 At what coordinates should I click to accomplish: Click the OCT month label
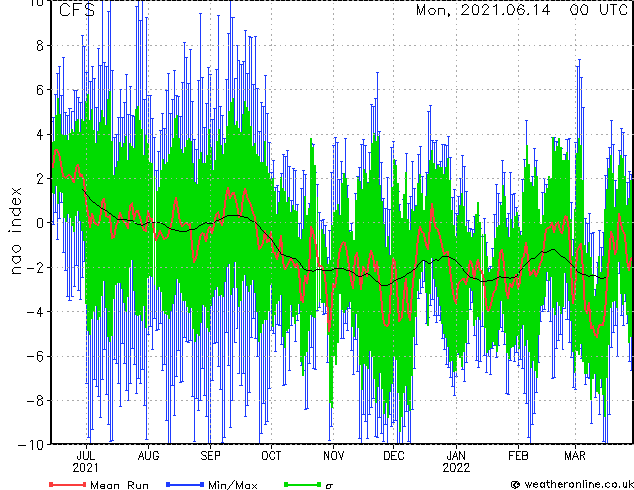(x=271, y=456)
